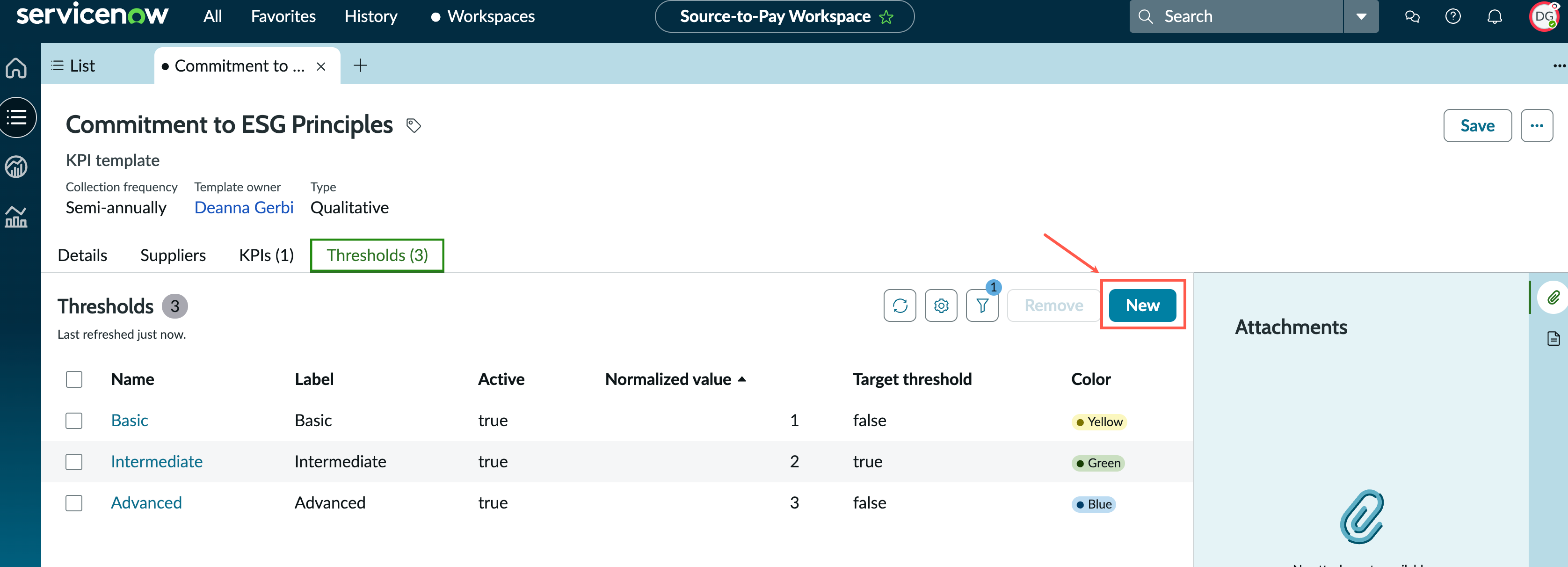Open the Favorites menu
This screenshot has width=1568, height=567.
(283, 16)
